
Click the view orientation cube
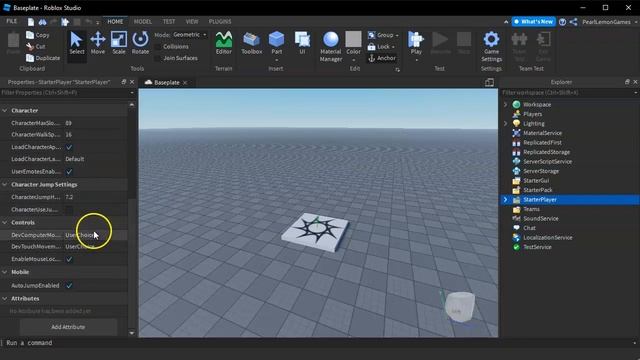click(460, 307)
